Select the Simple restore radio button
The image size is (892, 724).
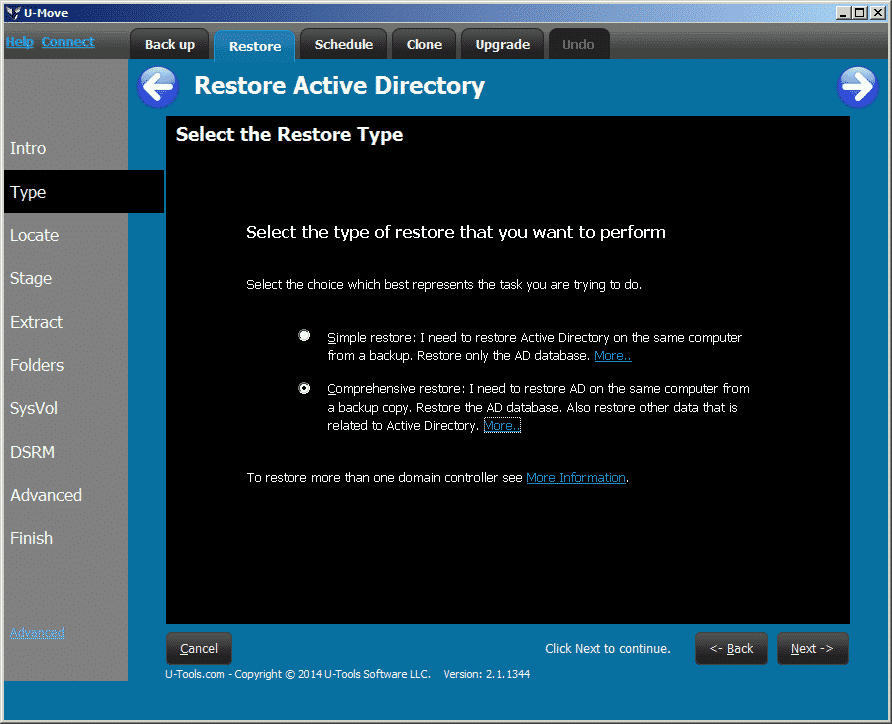click(x=304, y=336)
